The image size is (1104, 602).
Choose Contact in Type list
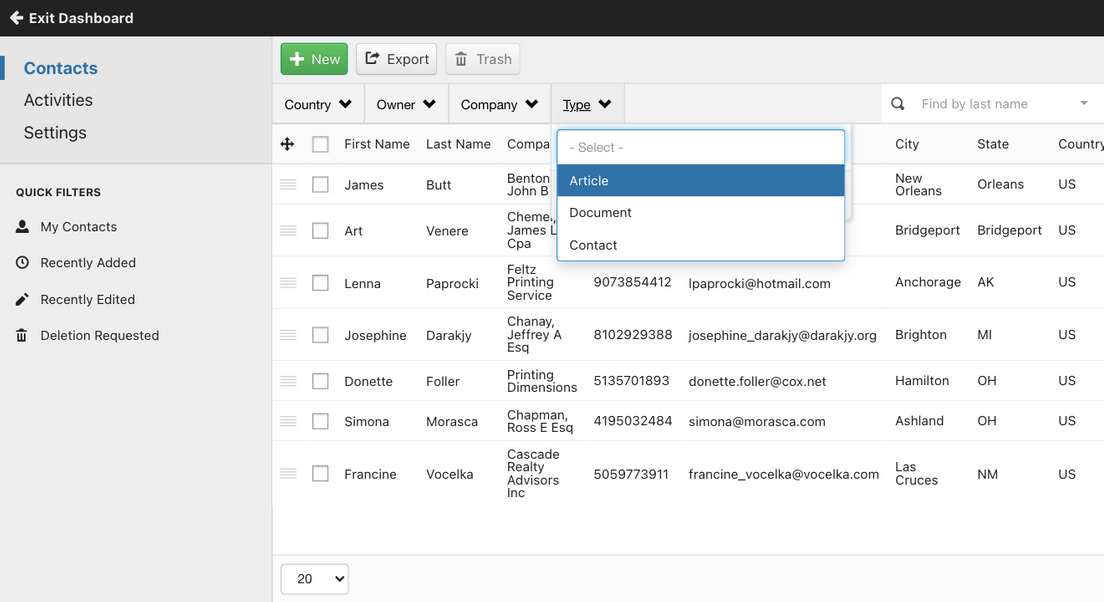[x=701, y=245]
